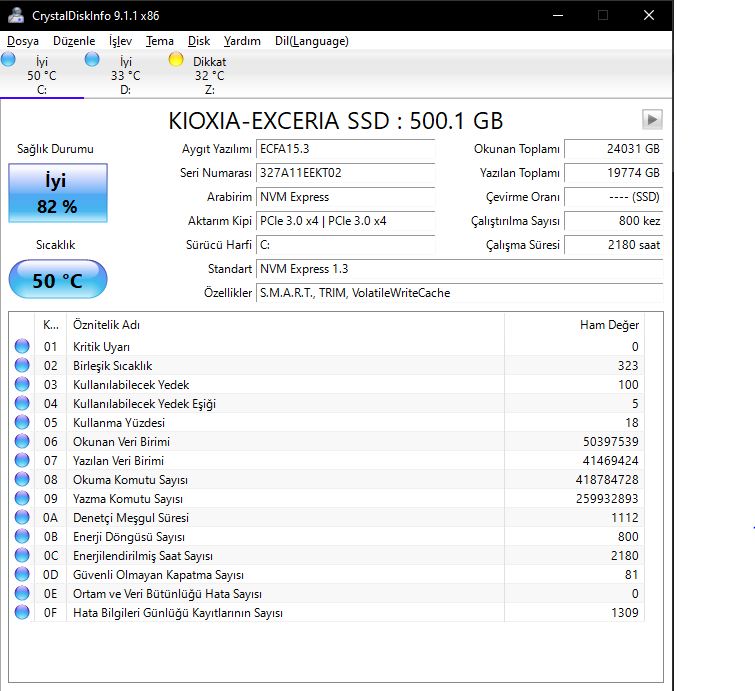Screen dimensions: 755x691
Task: Select the C: drive health status orb
Action: click(8, 60)
